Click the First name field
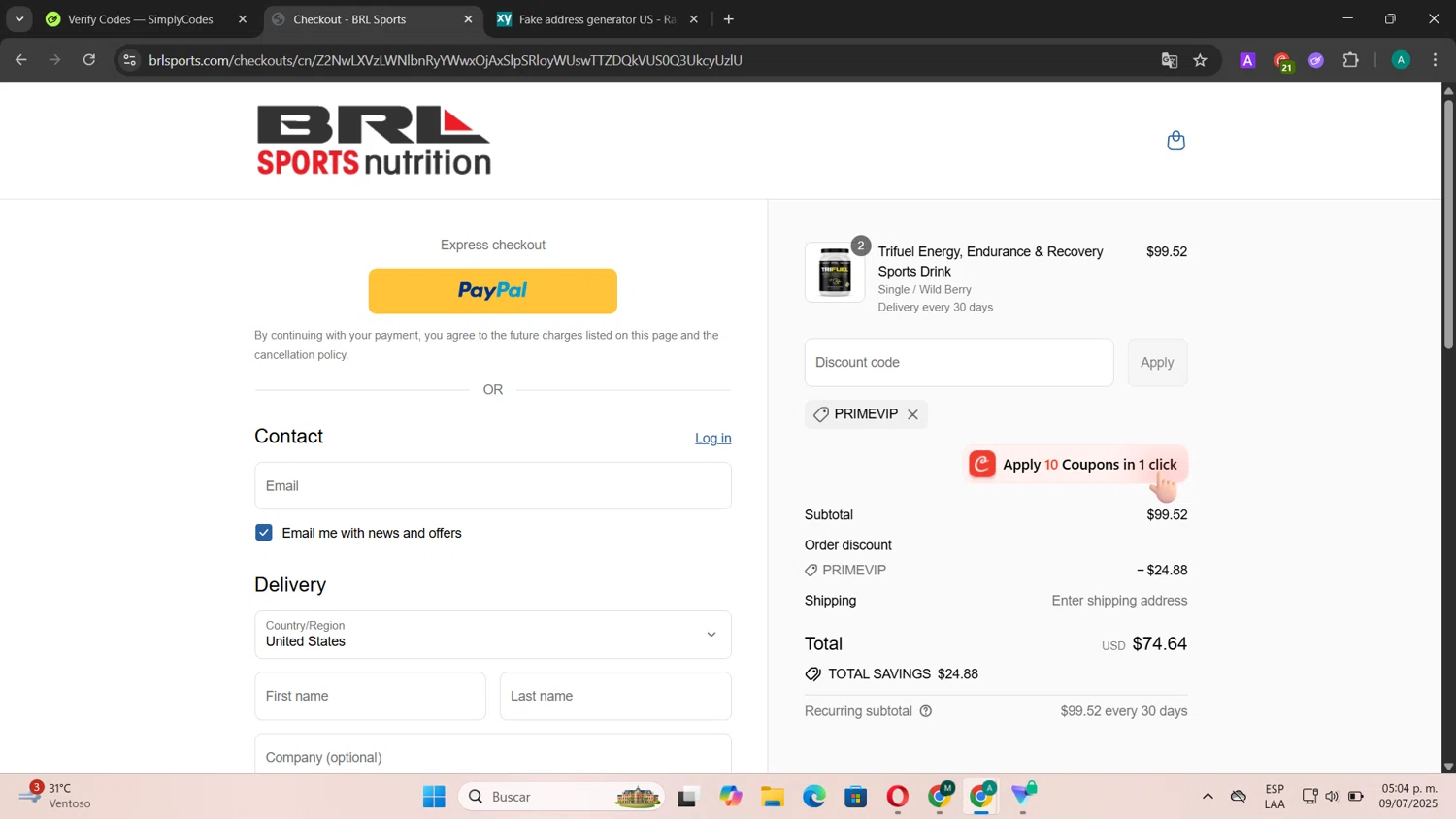1456x819 pixels. [371, 697]
